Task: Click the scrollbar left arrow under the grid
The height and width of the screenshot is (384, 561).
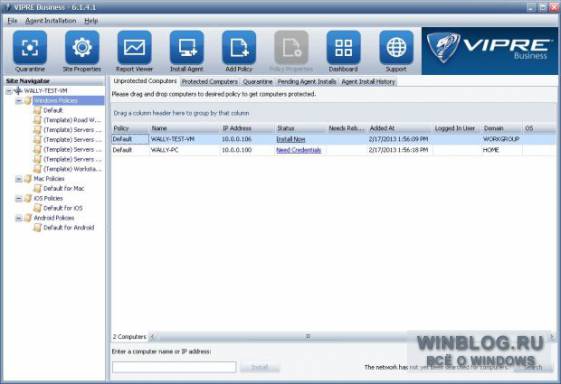Action: 152,337
